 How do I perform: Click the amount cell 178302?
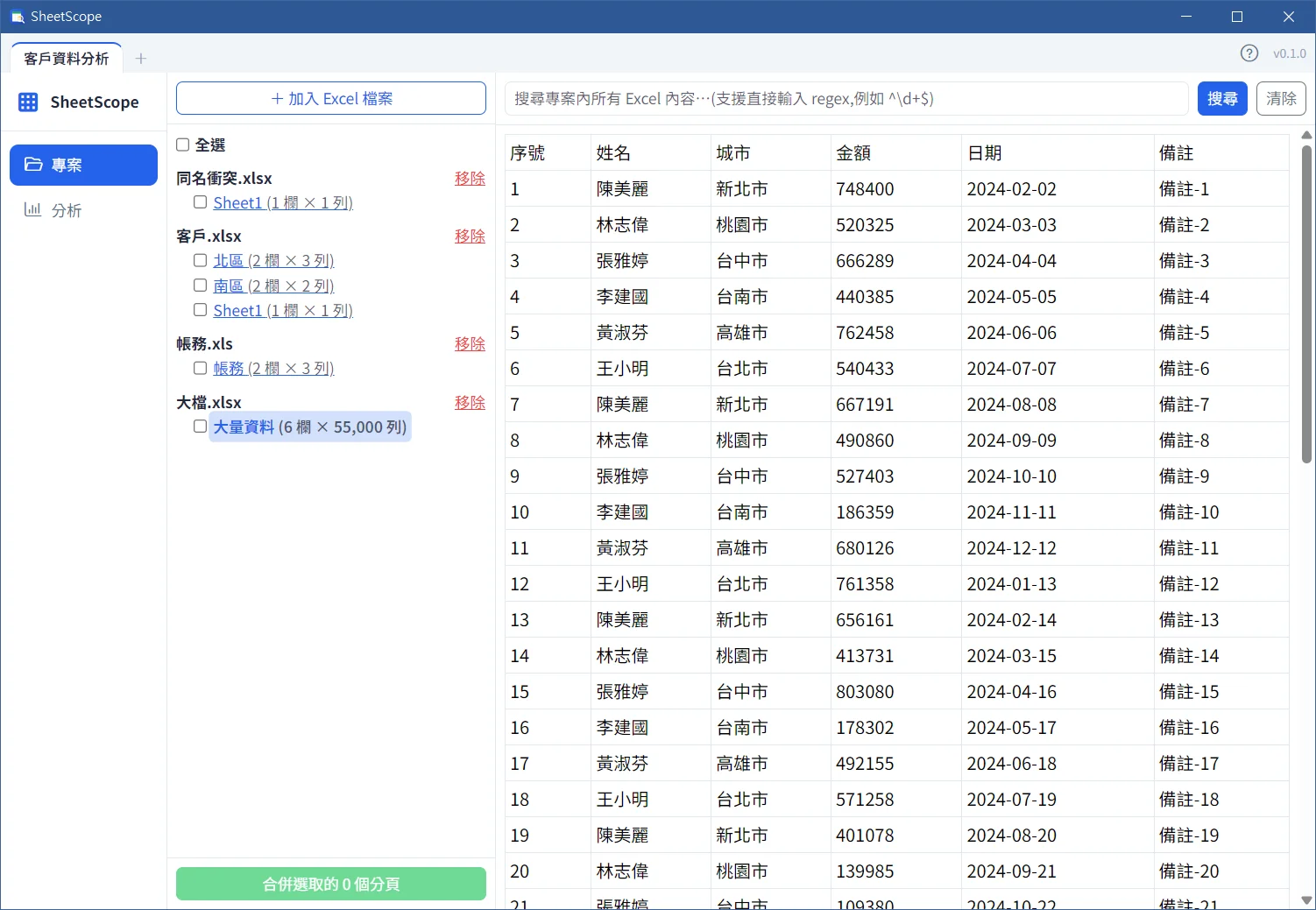pyautogui.click(x=895, y=727)
